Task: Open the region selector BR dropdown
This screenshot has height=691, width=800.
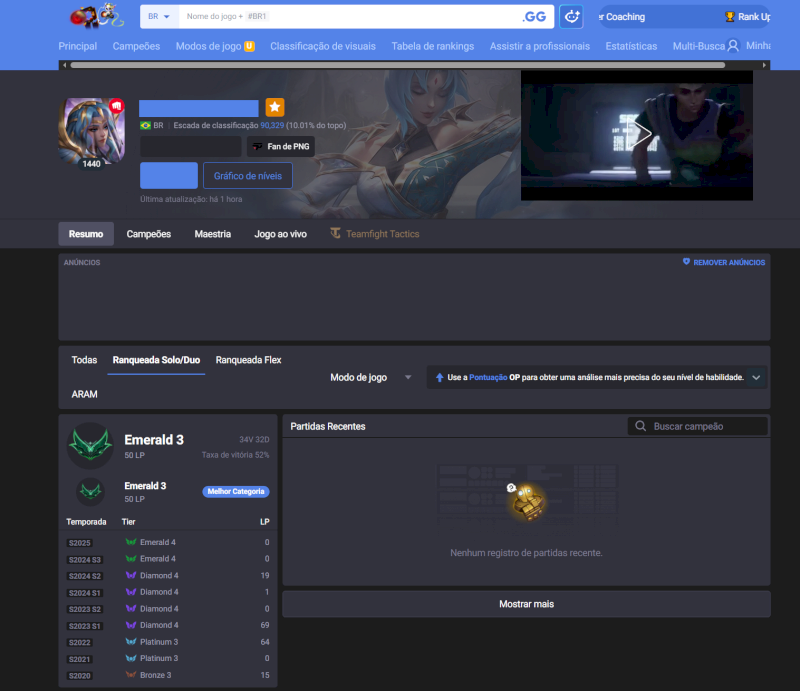Action: tap(159, 16)
